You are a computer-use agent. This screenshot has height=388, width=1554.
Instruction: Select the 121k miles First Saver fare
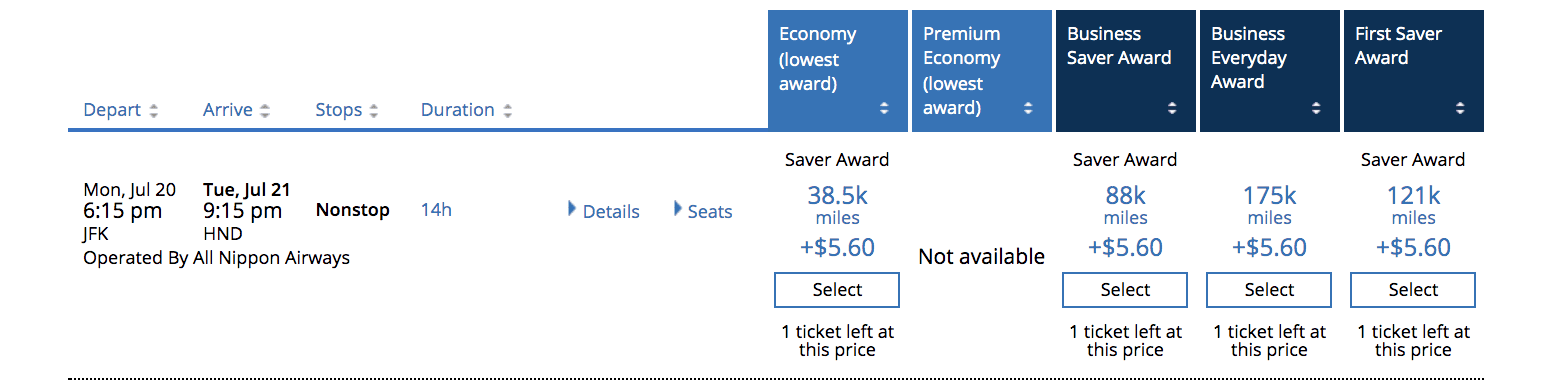[1413, 290]
